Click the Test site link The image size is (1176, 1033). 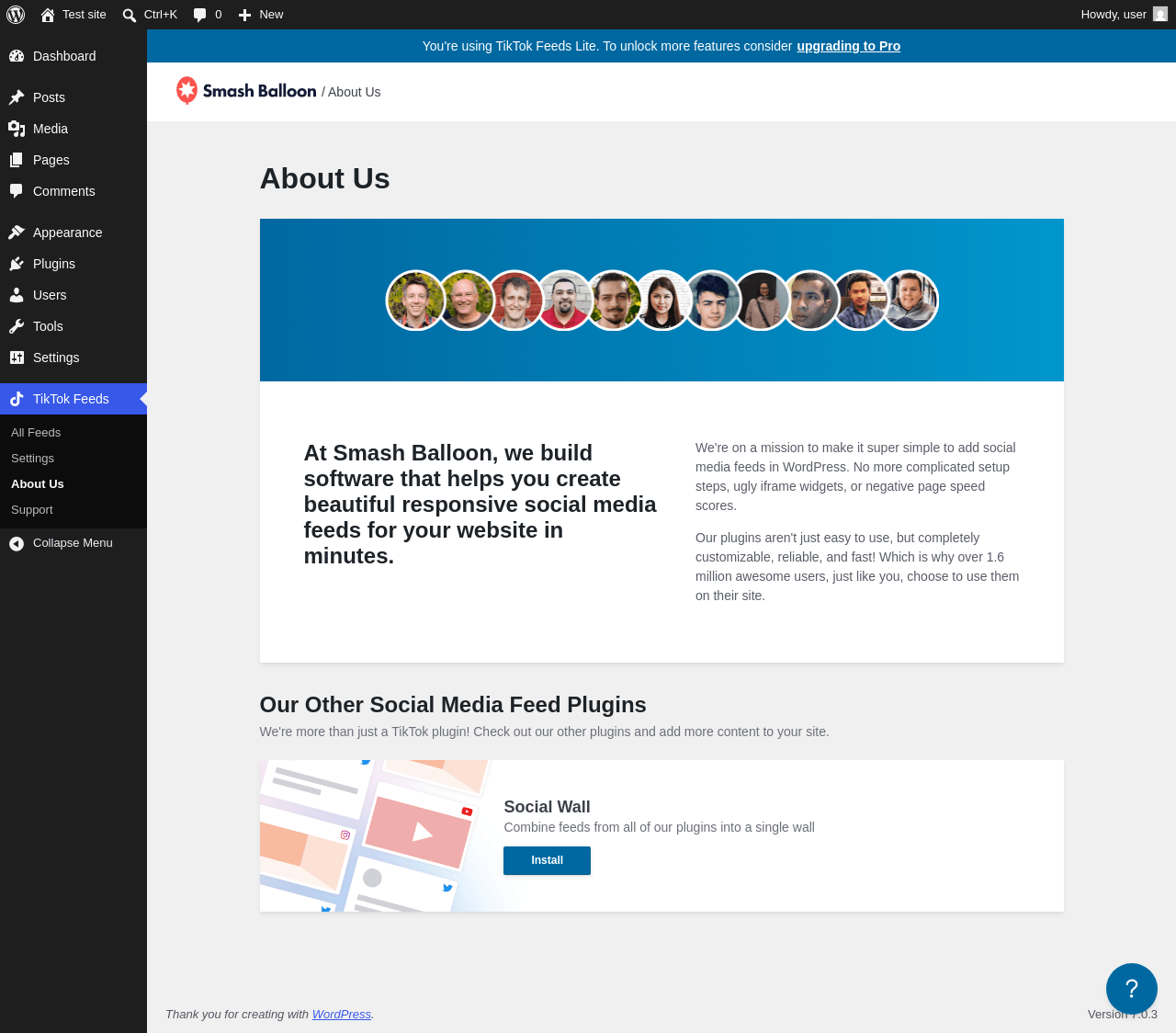pyautogui.click(x=73, y=15)
